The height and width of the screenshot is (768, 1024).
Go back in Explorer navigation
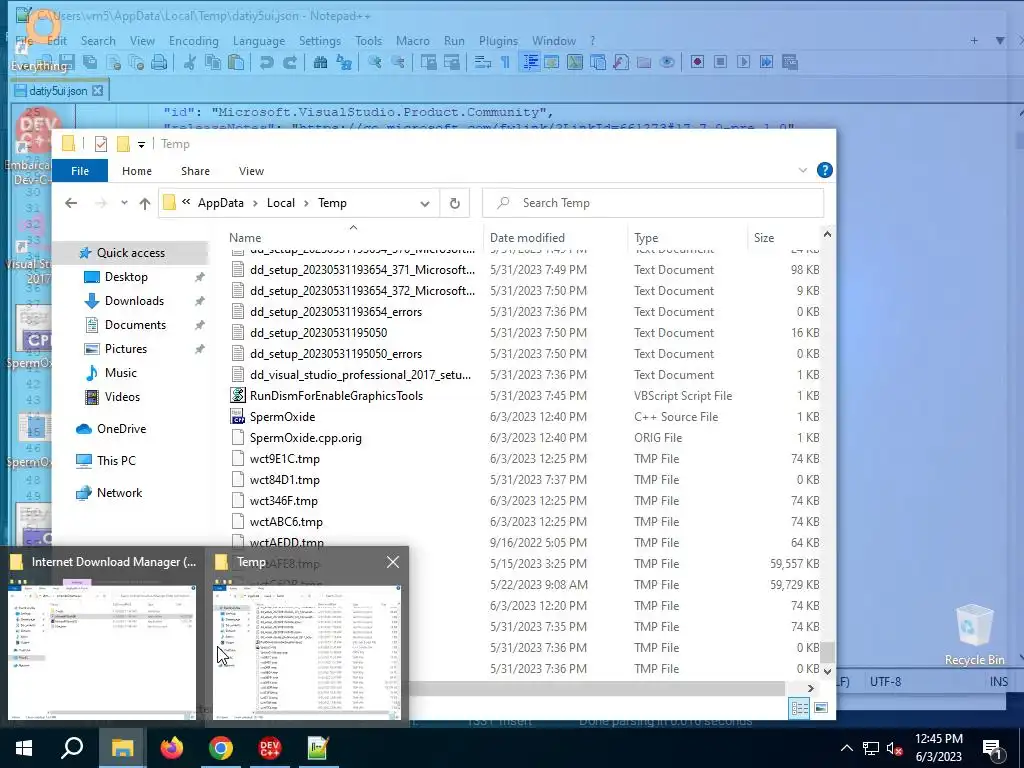71,203
